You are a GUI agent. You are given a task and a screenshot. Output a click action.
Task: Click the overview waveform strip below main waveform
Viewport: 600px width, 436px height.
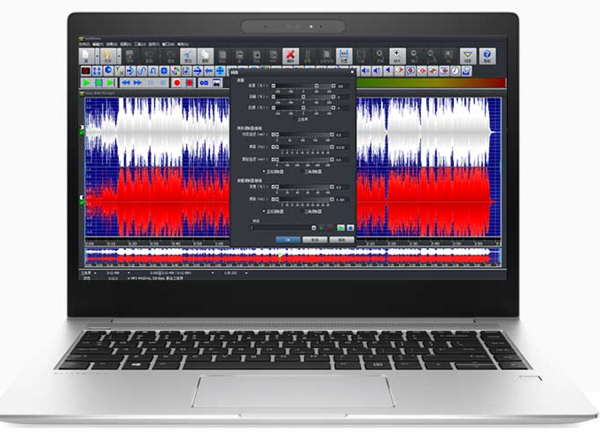click(x=290, y=257)
